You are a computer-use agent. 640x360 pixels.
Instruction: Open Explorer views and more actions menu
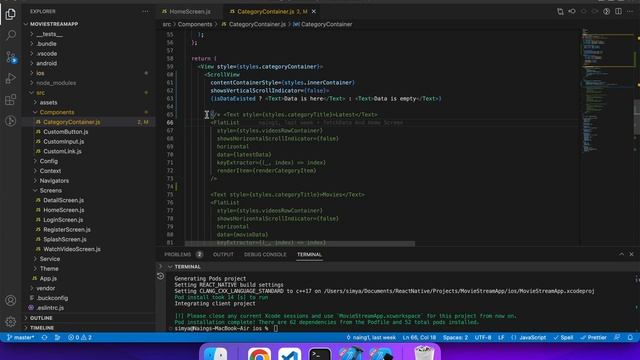pos(145,11)
